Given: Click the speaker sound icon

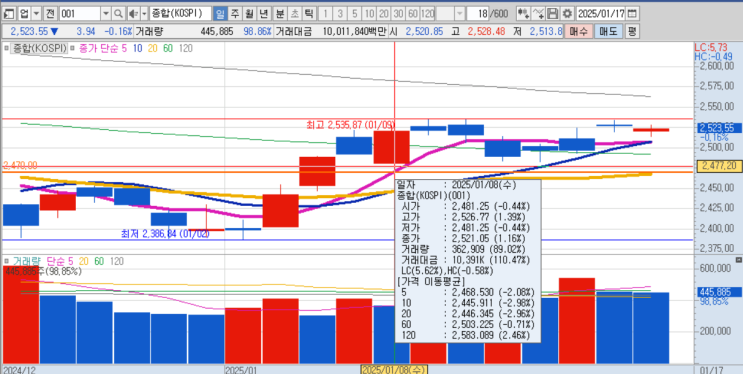Looking at the screenshot, I should click(133, 13).
